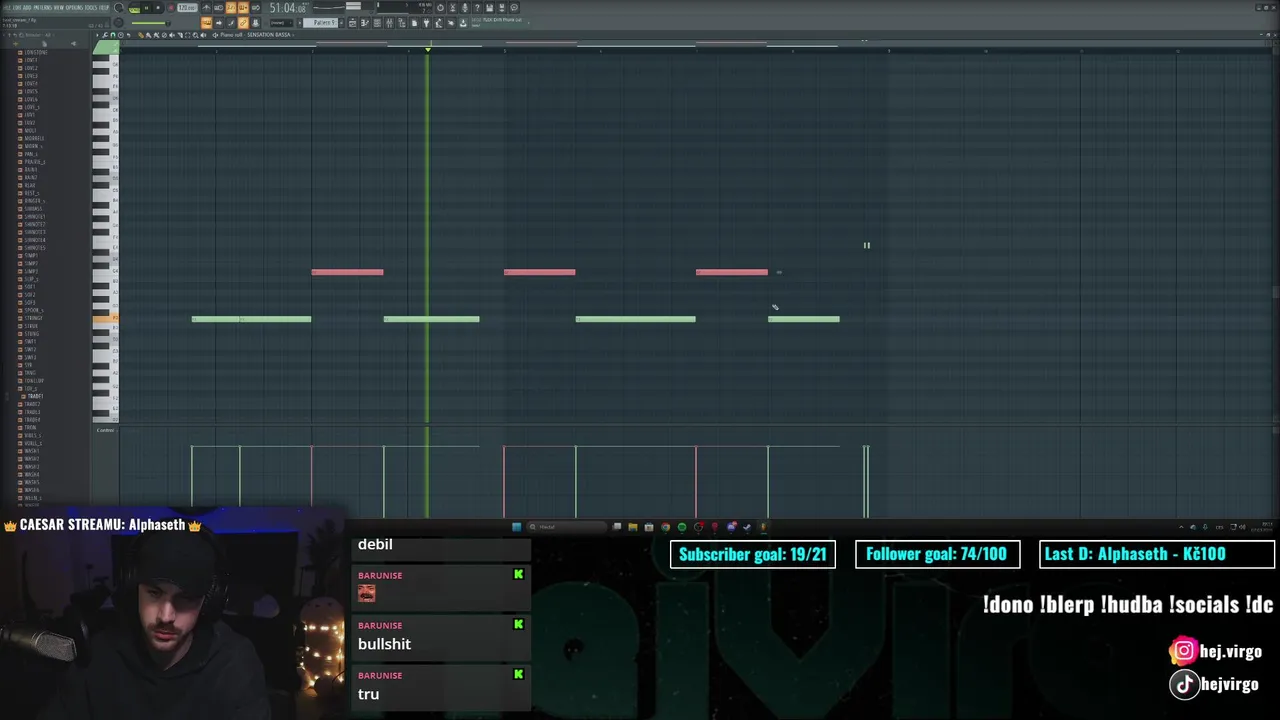The image size is (1280, 720).
Task: Open File Explorer from taskbar
Action: click(633, 527)
